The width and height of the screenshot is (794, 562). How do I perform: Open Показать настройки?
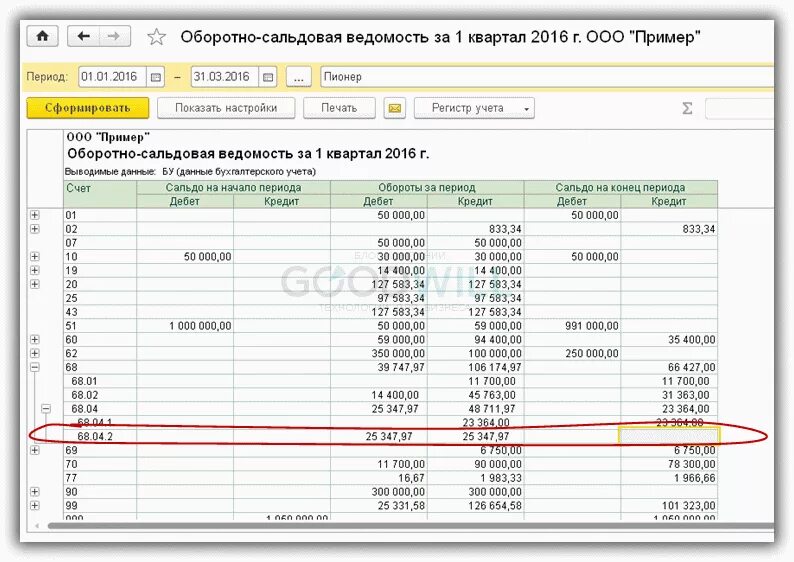[226, 108]
